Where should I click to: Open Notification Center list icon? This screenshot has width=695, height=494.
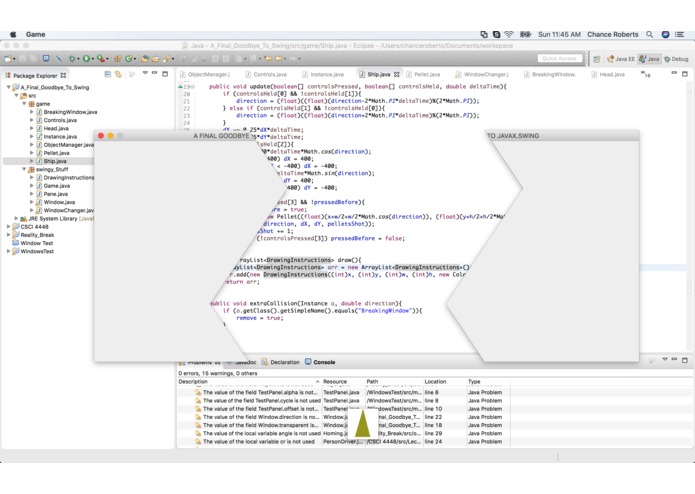679,35
